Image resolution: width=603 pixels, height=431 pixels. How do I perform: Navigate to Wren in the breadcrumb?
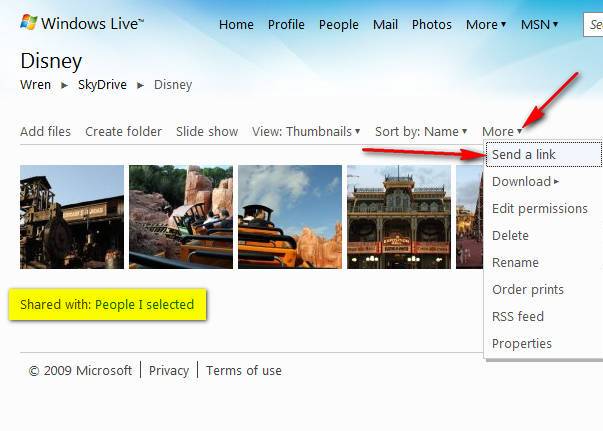coord(35,85)
